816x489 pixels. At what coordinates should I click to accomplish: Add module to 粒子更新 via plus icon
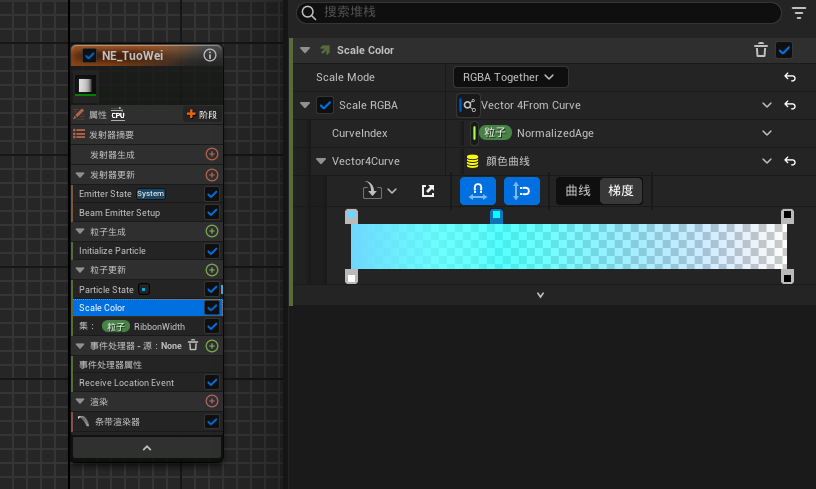point(212,270)
